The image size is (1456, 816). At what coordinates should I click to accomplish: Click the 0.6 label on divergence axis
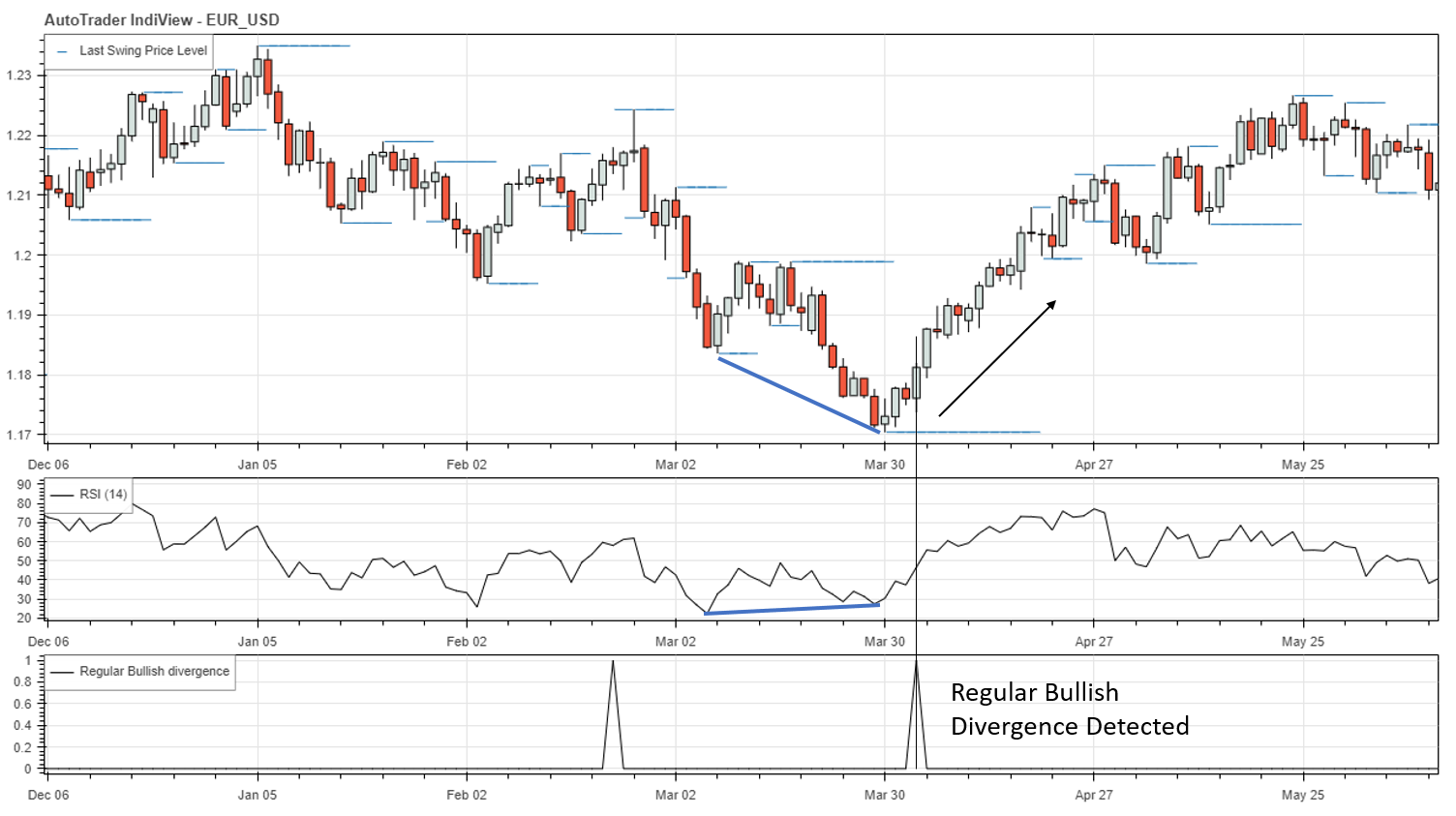[22, 704]
